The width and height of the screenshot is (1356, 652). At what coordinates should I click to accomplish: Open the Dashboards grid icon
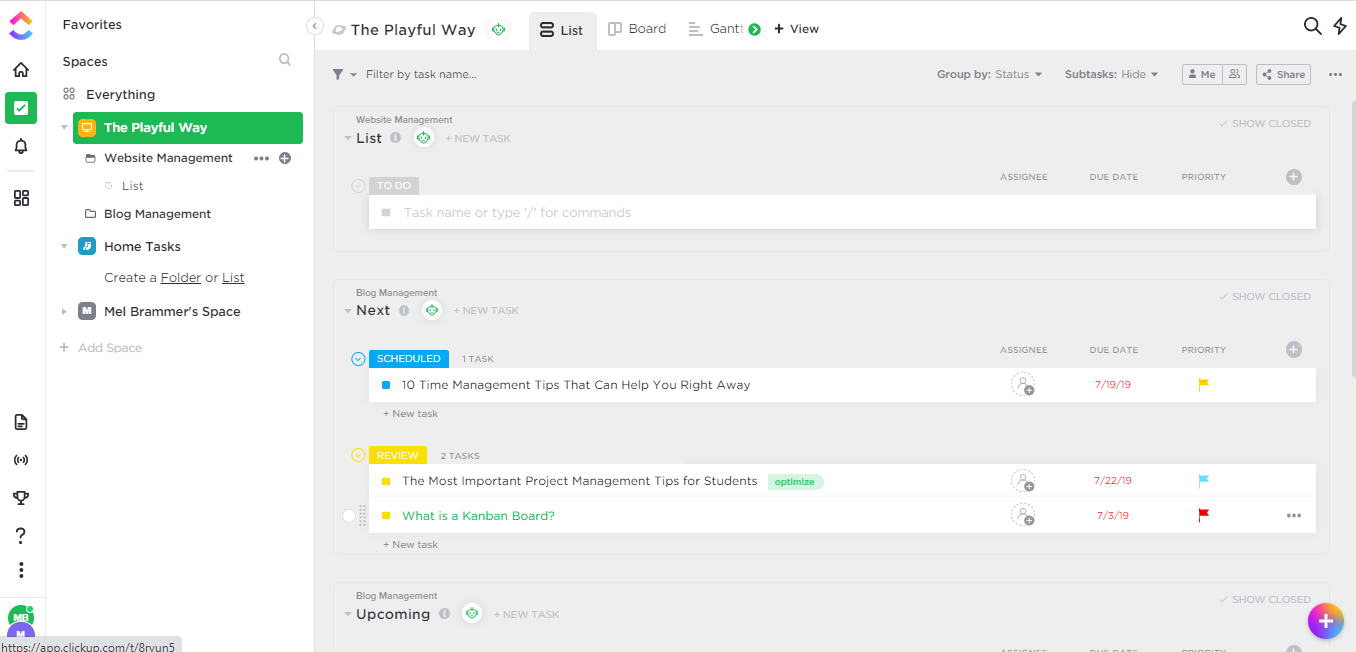[21, 198]
